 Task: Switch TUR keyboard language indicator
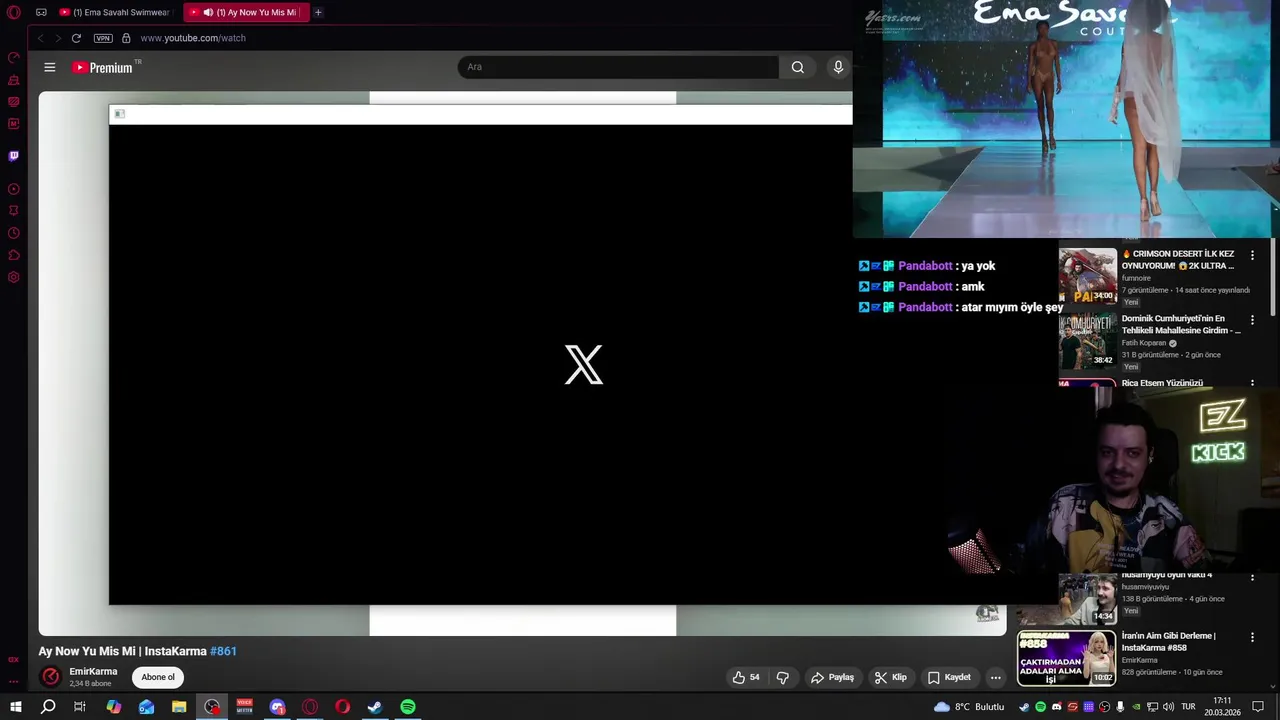pos(1189,707)
